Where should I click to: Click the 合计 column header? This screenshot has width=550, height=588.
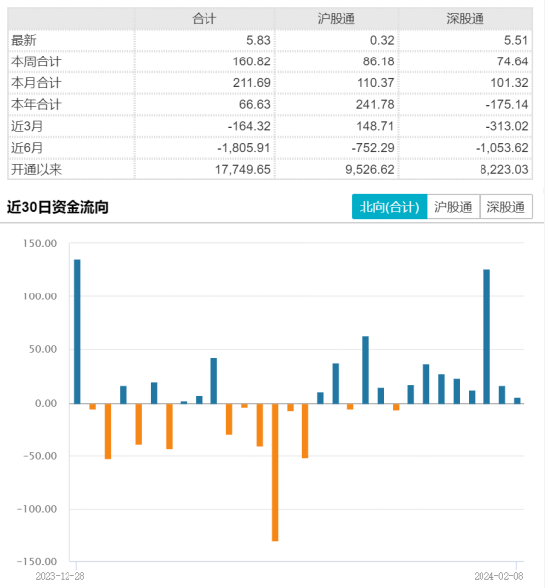coord(204,18)
